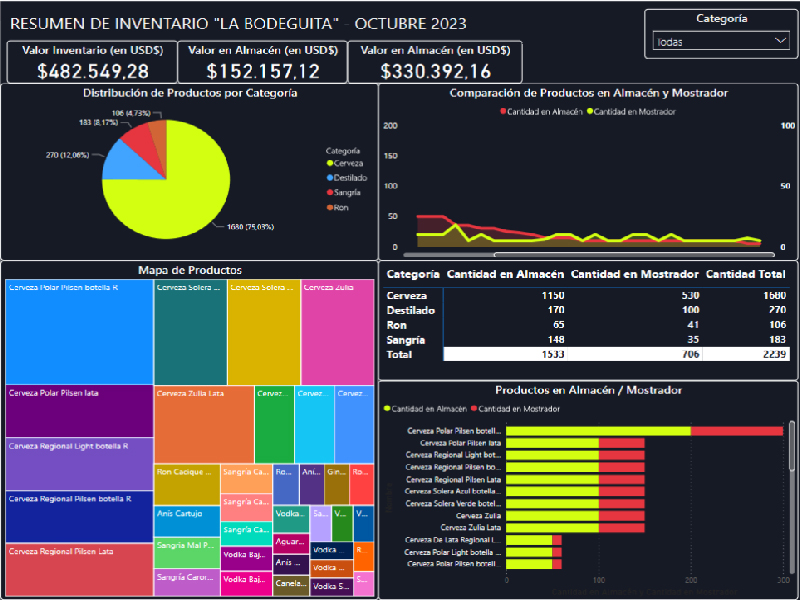Viewport: 800px width, 600px height.
Task: Click the bar chart vertical scrollbar
Action: coord(792,445)
